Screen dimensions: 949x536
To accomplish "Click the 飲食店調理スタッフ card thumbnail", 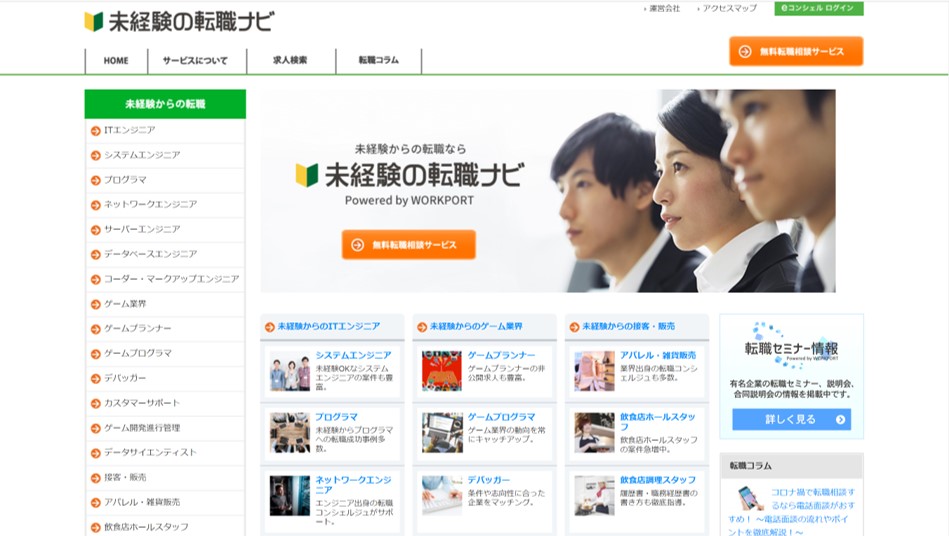I will [594, 495].
